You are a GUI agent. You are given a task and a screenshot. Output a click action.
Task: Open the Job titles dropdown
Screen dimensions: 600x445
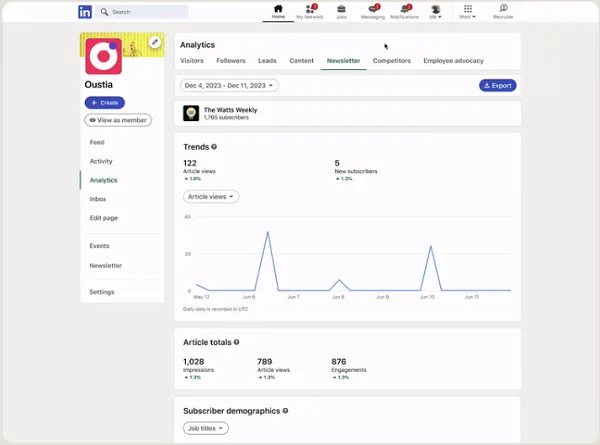[205, 428]
